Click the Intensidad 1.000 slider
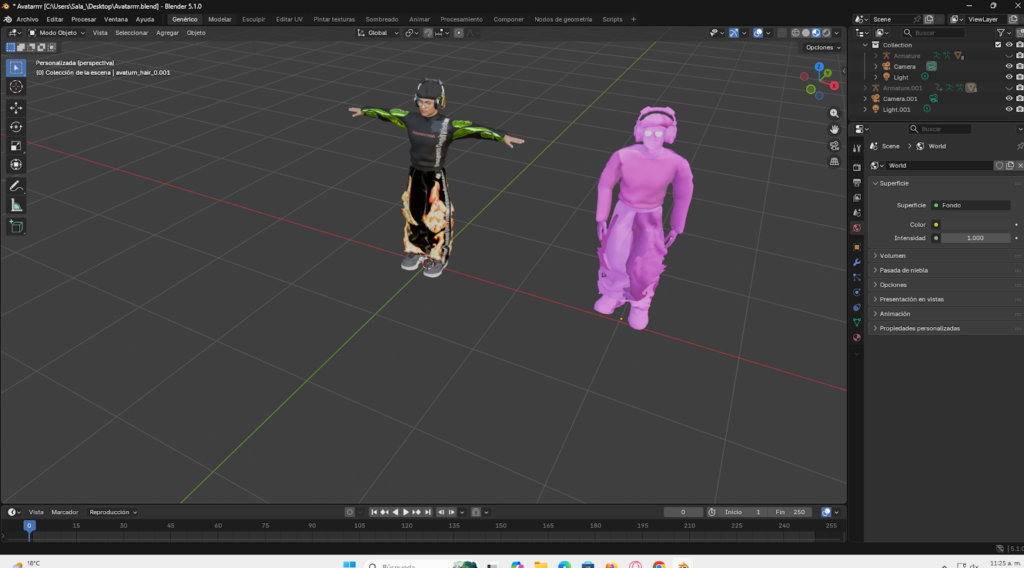1024x568 pixels. pos(975,238)
